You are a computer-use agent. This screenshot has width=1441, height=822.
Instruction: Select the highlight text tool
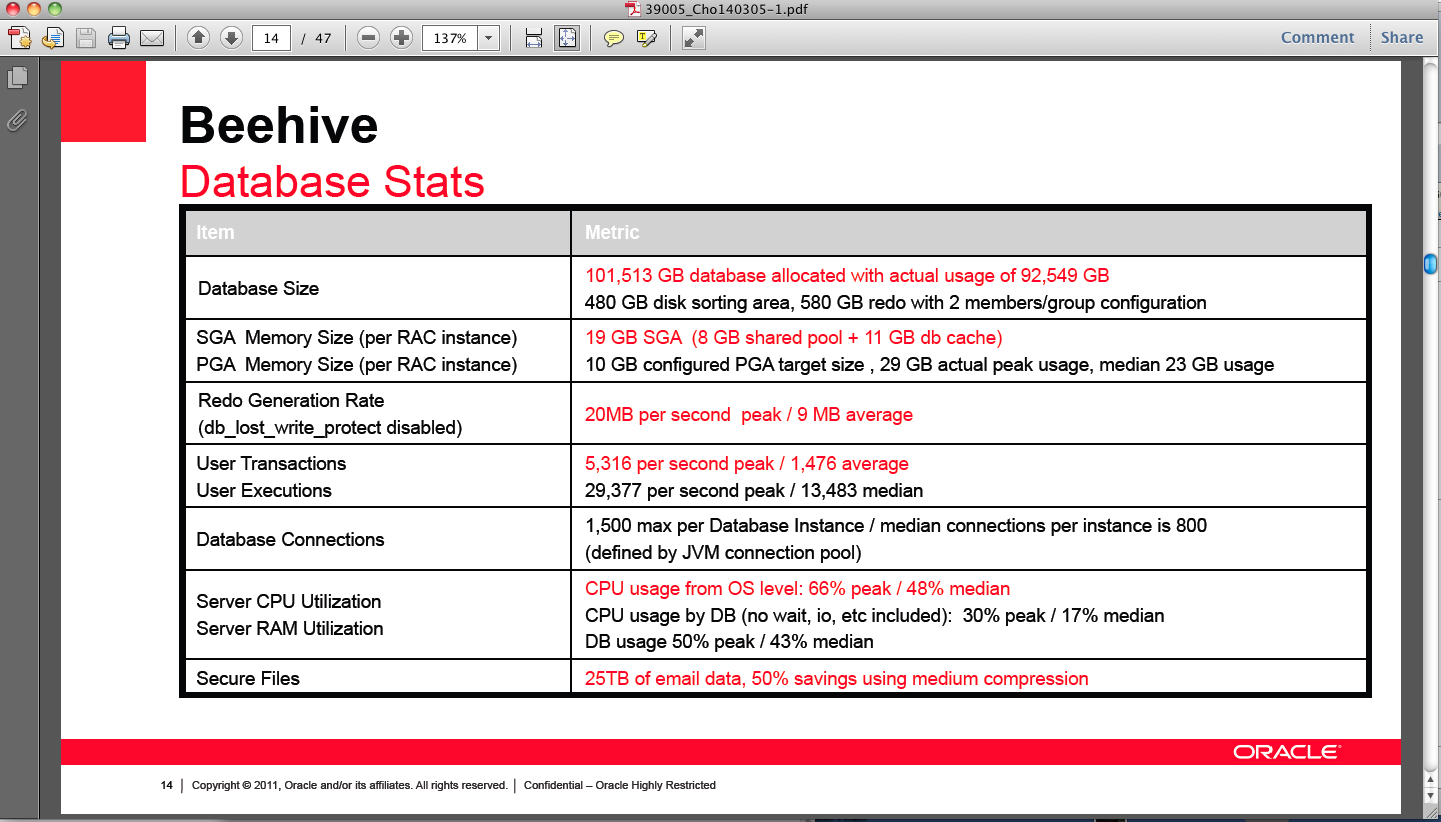[647, 38]
